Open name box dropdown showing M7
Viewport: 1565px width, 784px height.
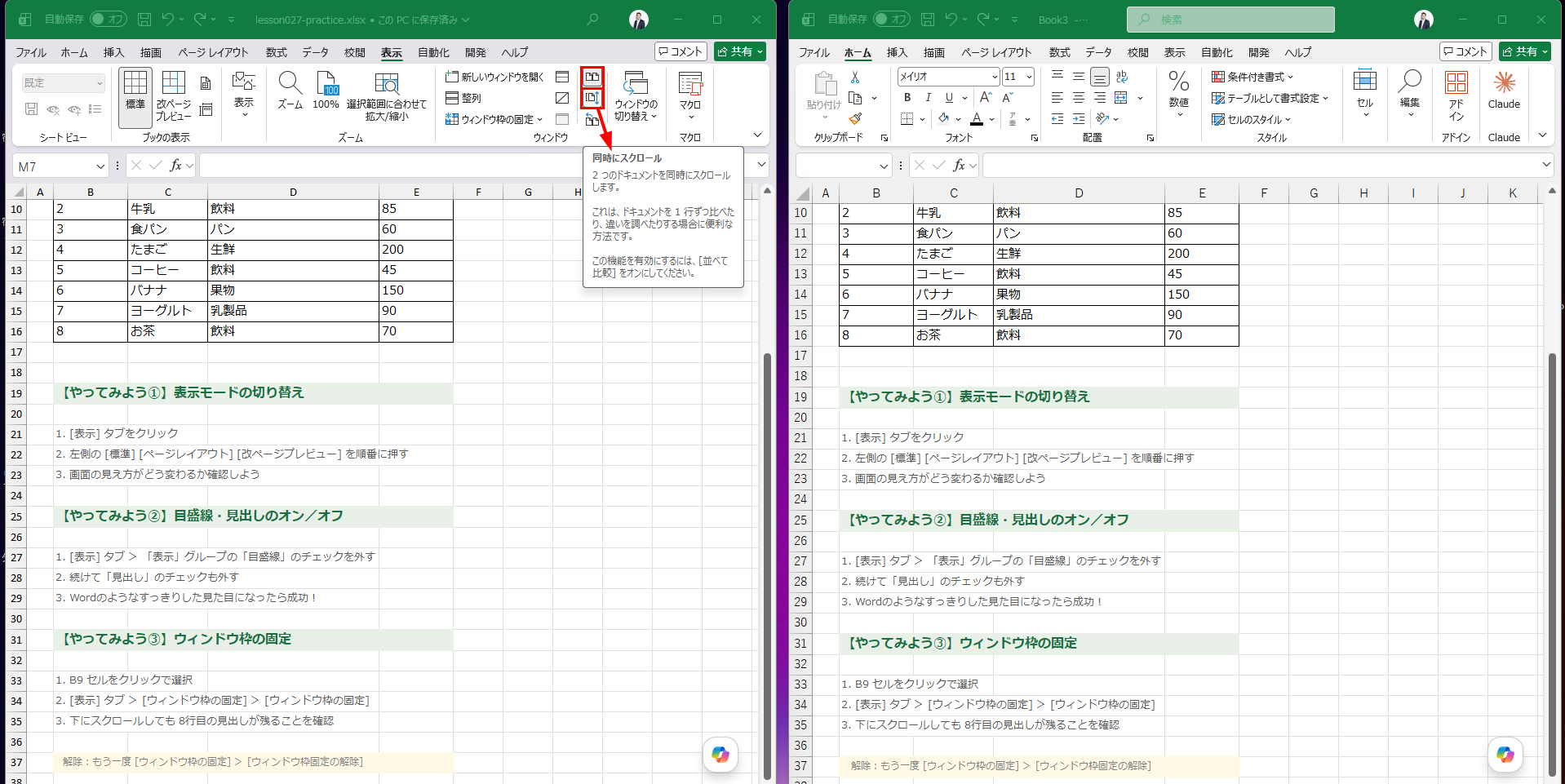100,166
